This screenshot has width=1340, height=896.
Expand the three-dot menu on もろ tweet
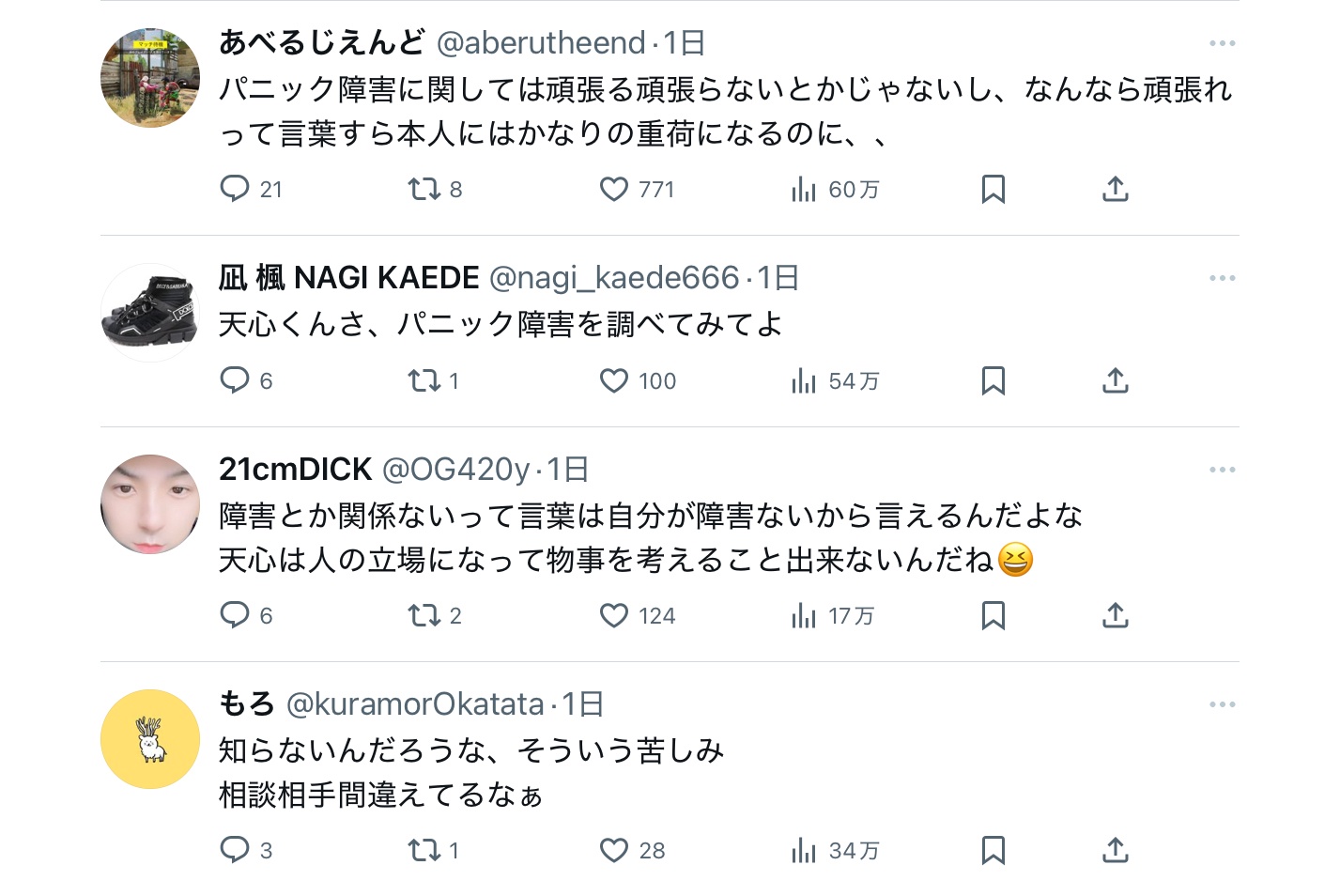[x=1222, y=704]
